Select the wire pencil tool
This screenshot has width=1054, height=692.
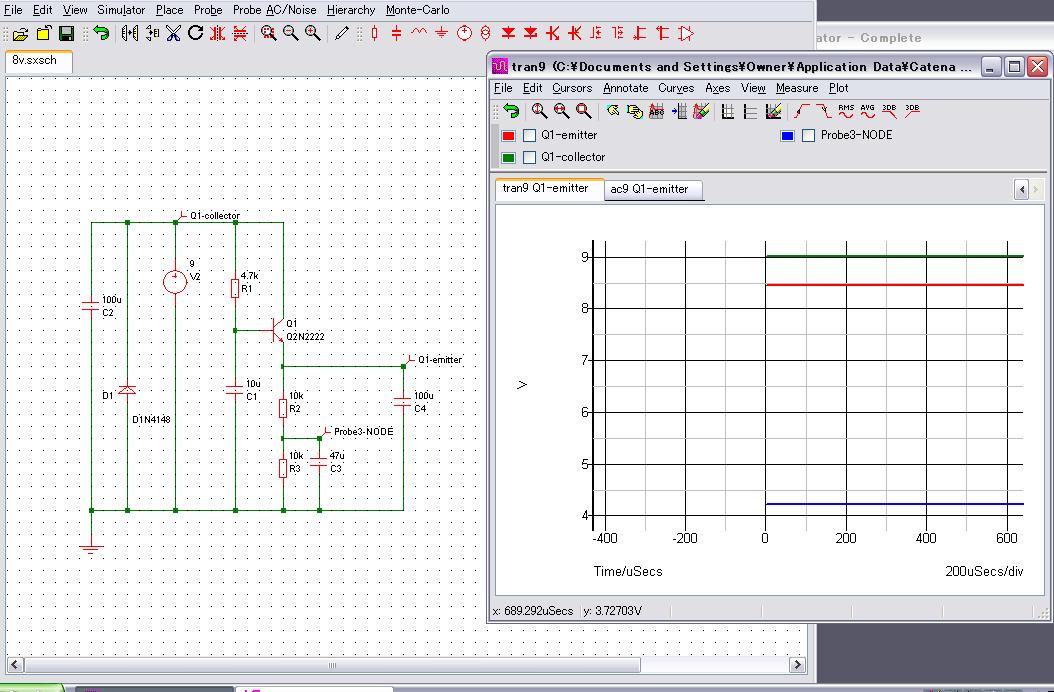[x=342, y=33]
